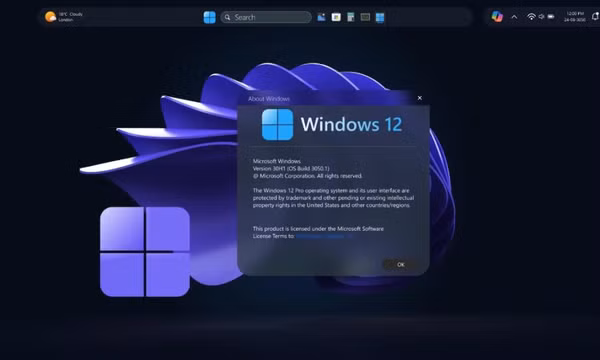Open the Start menu from the taskbar

(x=209, y=17)
